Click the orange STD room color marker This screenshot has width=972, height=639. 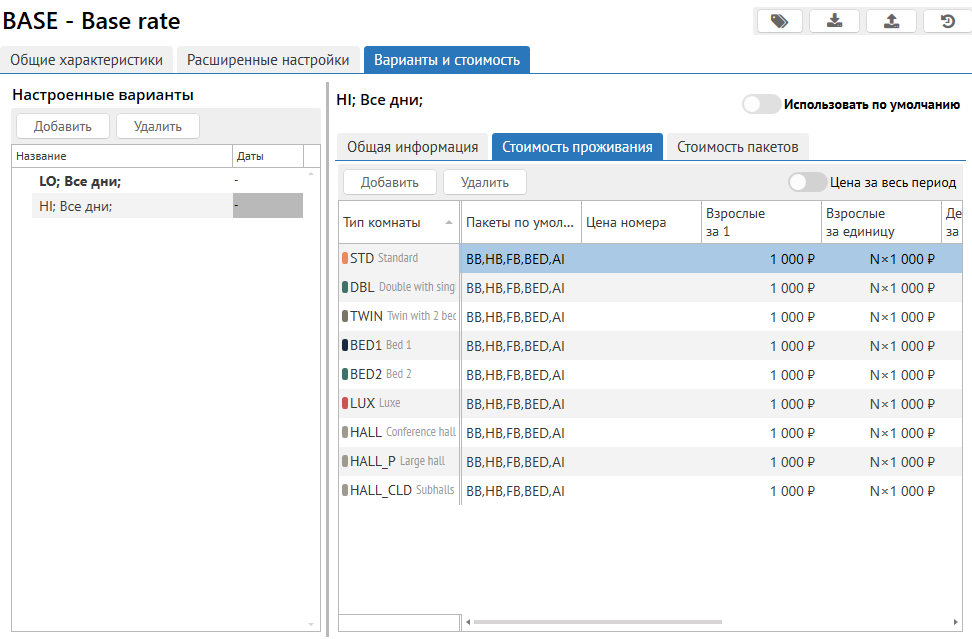click(345, 258)
